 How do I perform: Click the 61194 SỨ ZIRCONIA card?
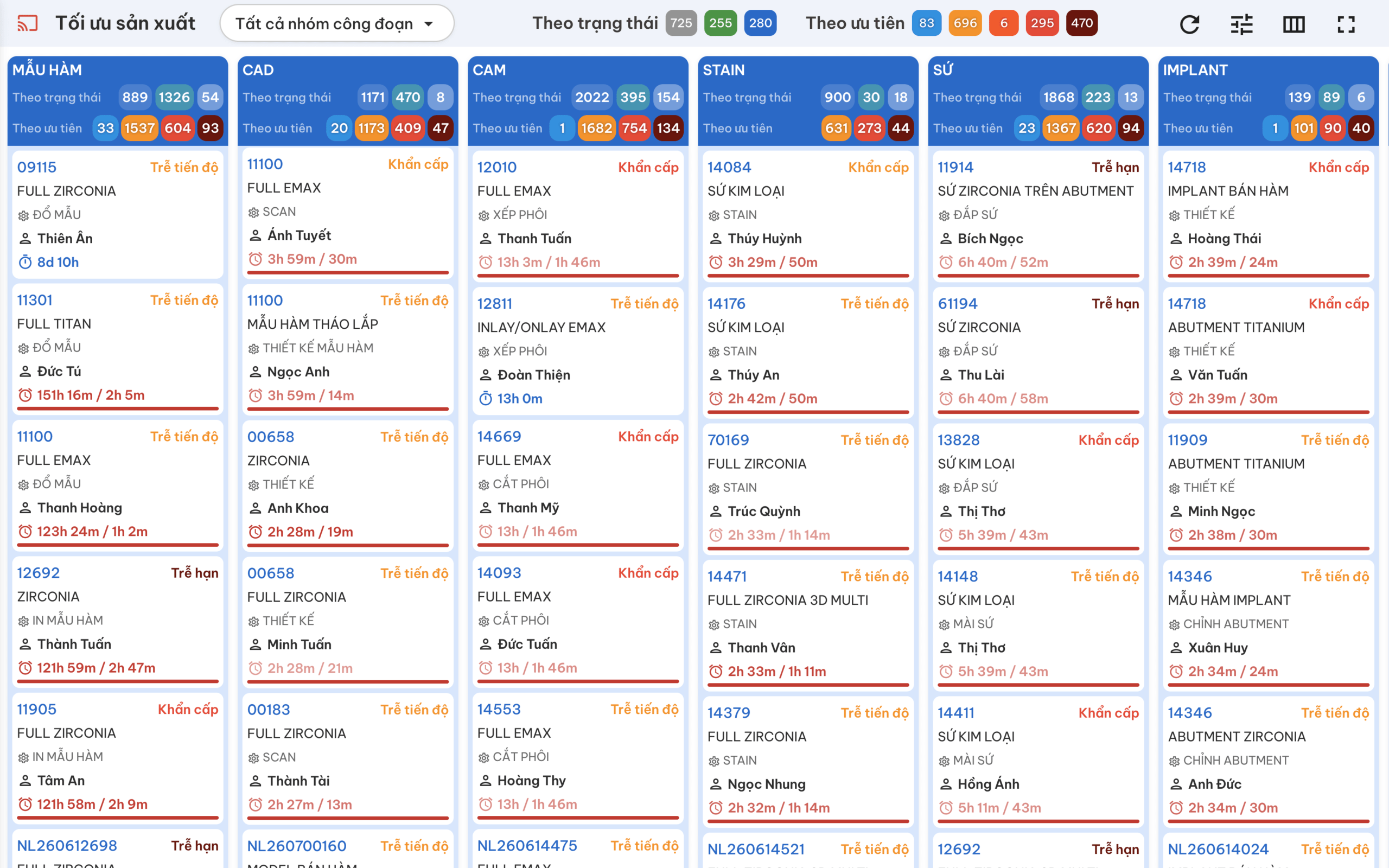coord(1038,352)
